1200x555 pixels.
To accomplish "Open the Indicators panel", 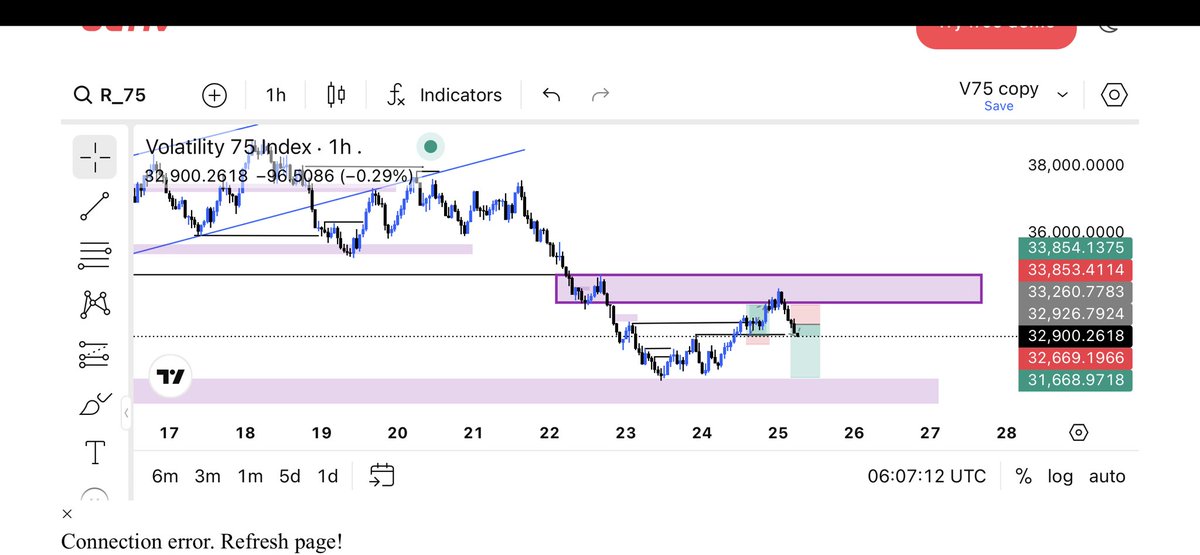I will point(445,95).
